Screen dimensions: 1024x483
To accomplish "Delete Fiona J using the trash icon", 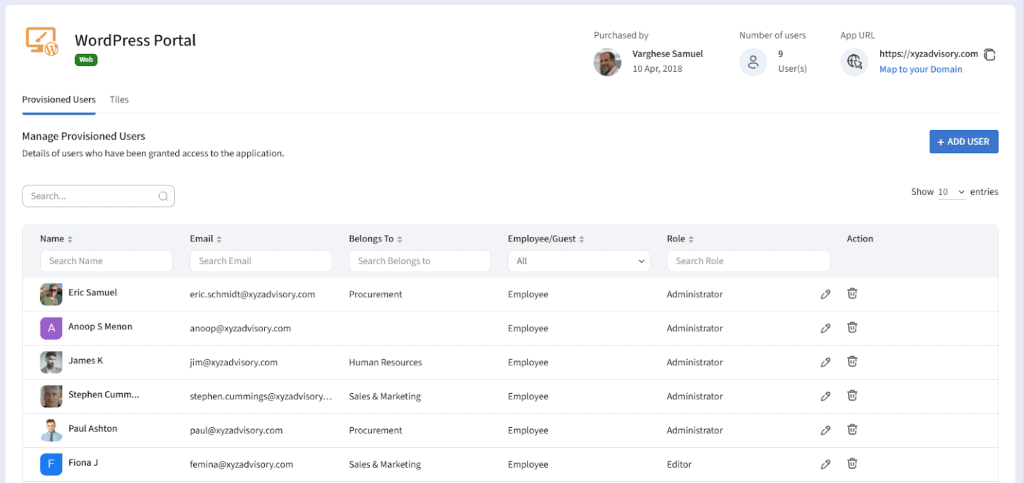I will (852, 464).
